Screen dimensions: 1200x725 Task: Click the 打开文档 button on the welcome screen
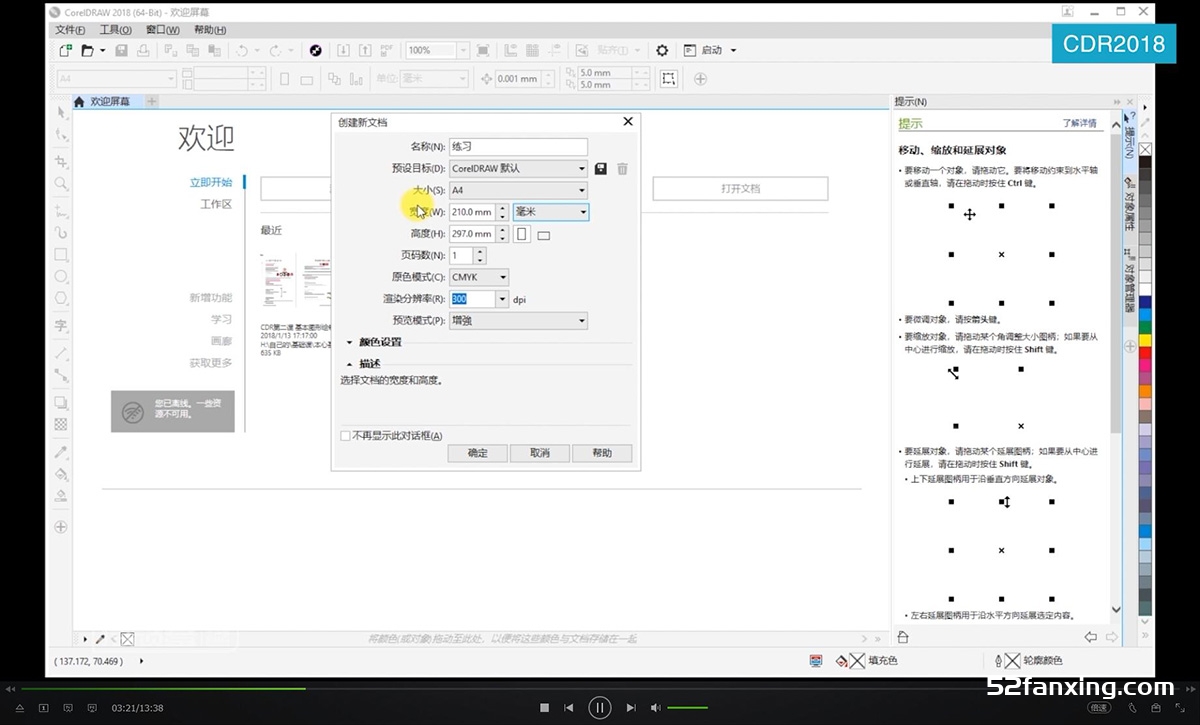(740, 189)
